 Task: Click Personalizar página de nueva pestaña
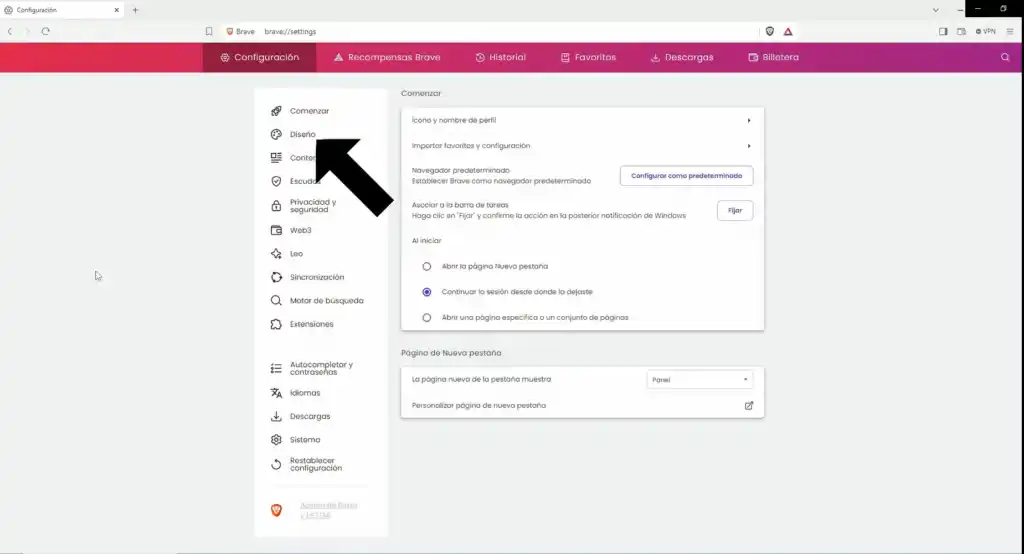coord(479,406)
